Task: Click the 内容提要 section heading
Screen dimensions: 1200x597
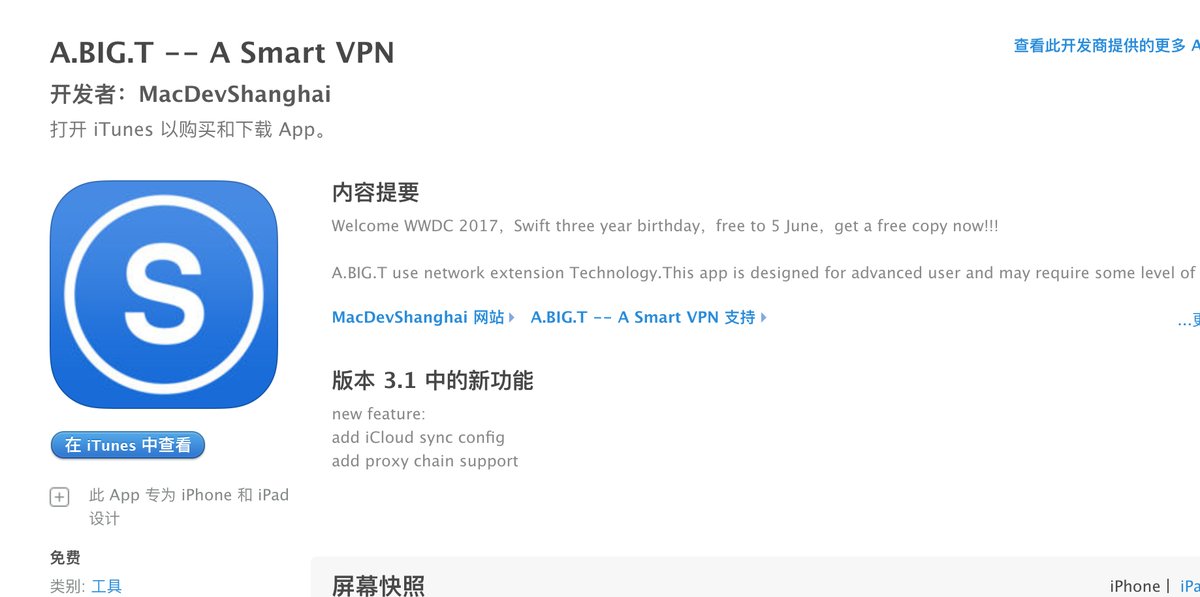Action: point(375,193)
